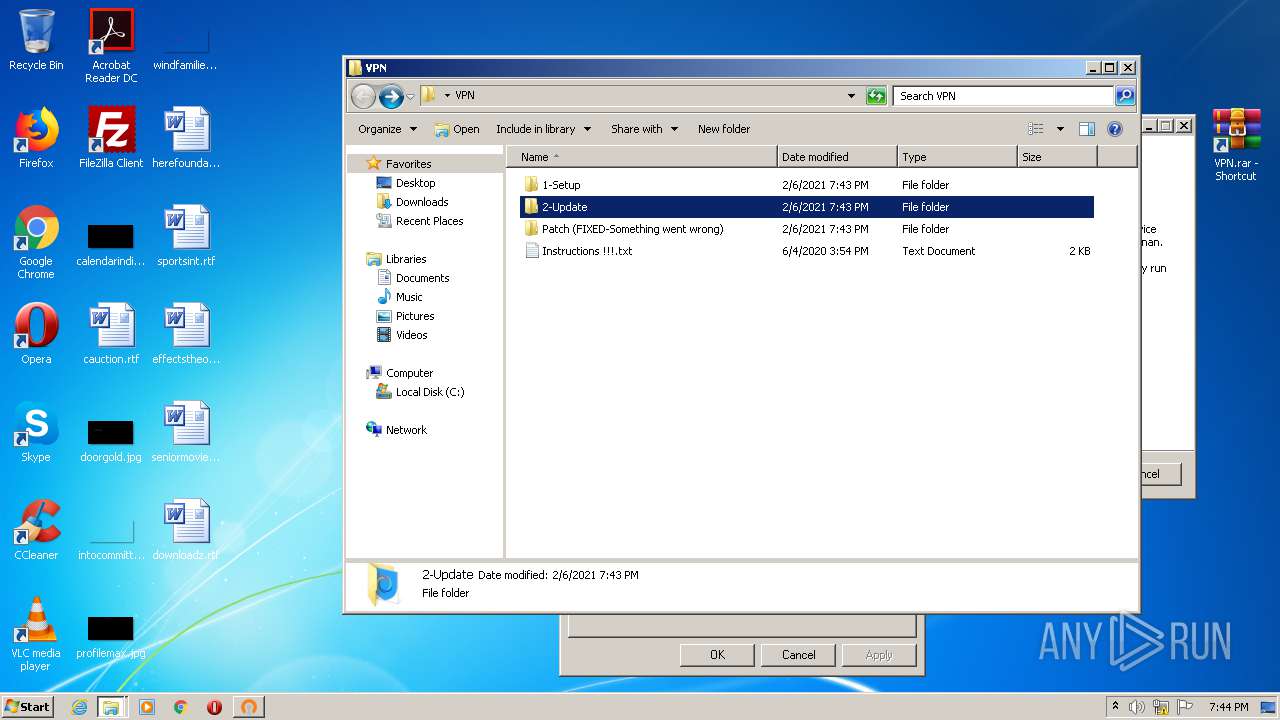Open Downloads in the navigation pane
The height and width of the screenshot is (720, 1280).
tap(412, 202)
